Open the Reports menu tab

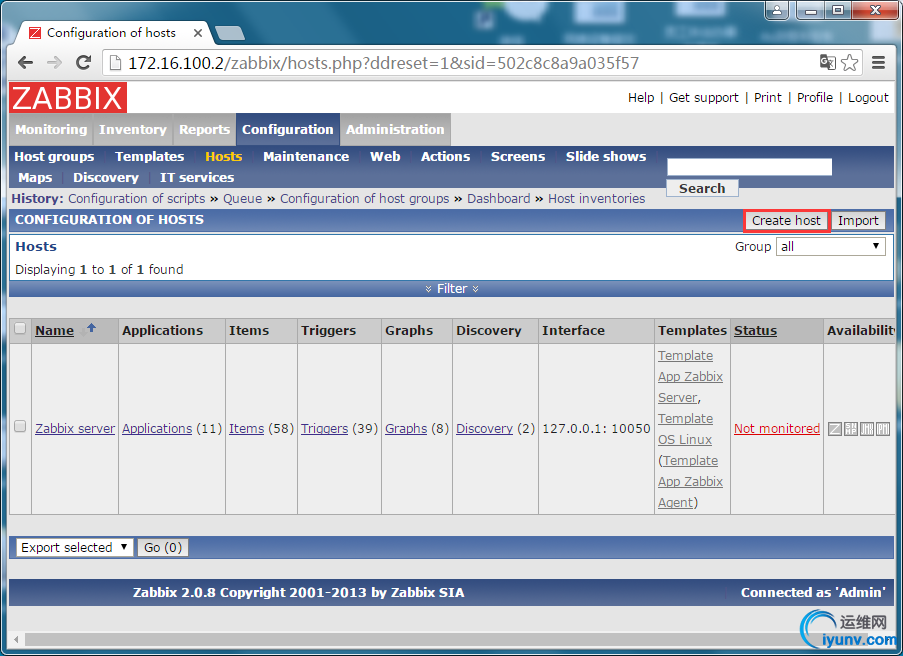click(204, 130)
